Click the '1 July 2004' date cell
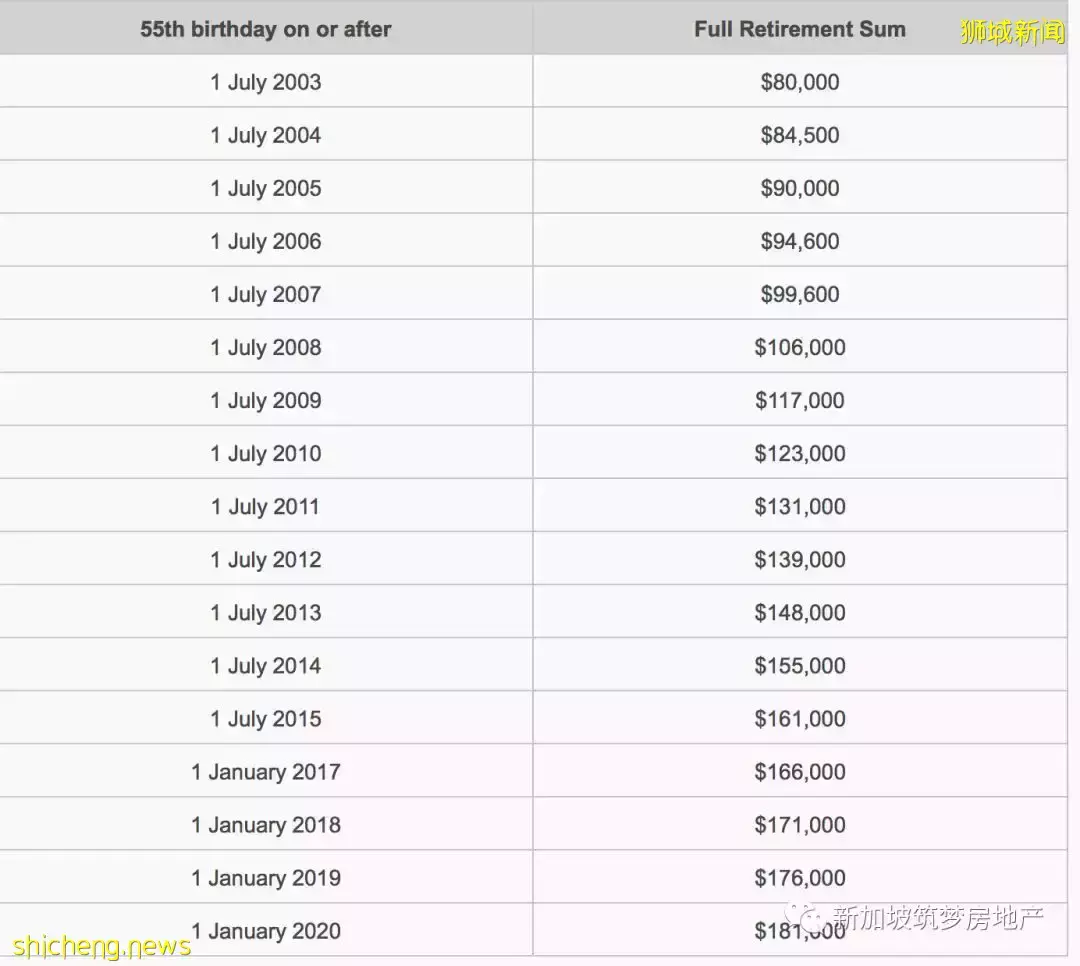This screenshot has width=1080, height=966. (266, 135)
